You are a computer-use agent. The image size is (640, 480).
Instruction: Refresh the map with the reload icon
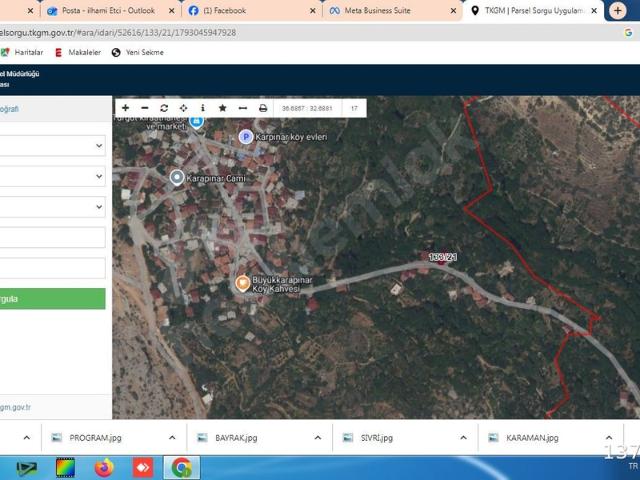pos(164,108)
